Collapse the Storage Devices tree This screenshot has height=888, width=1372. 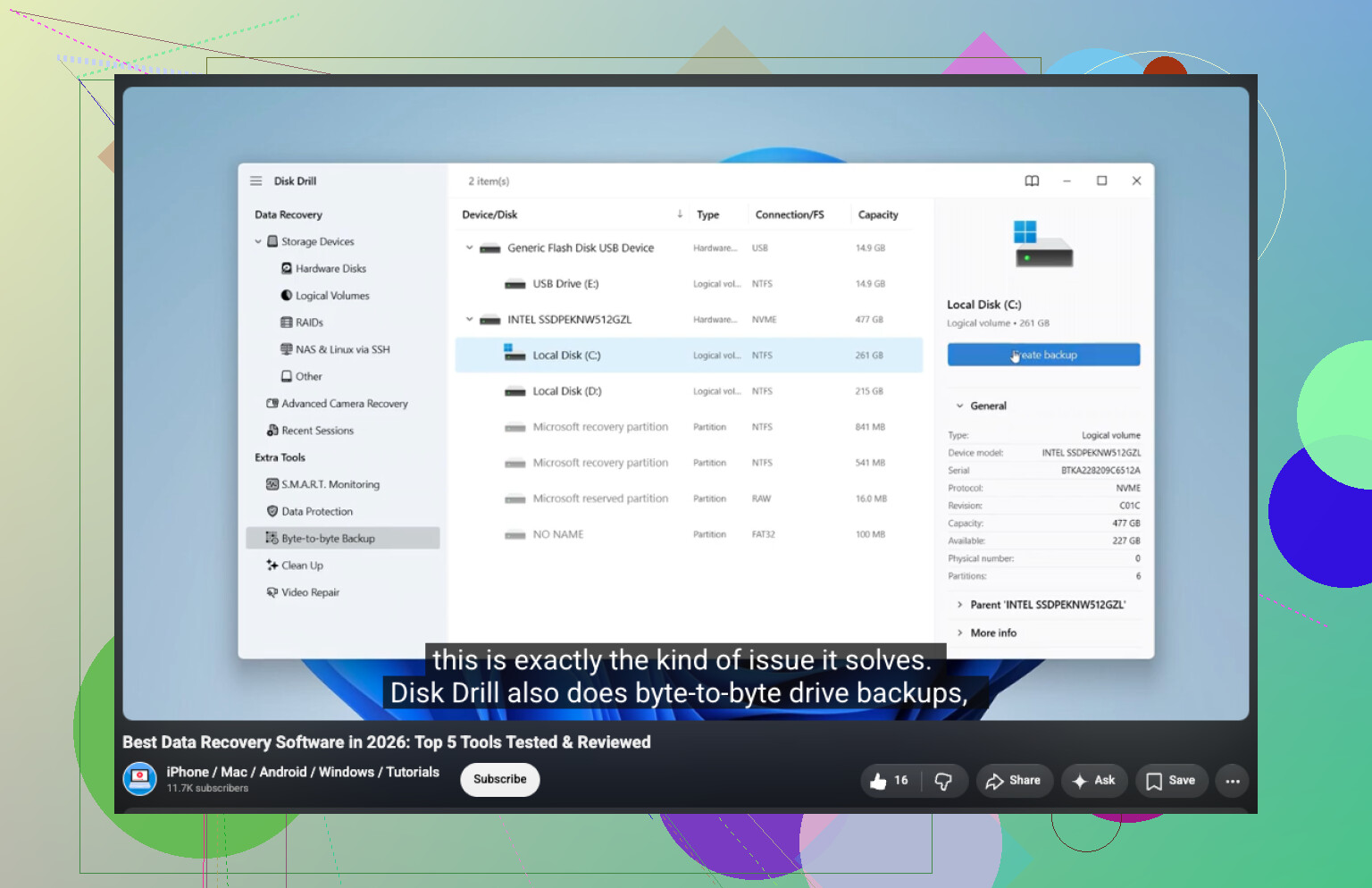click(258, 241)
